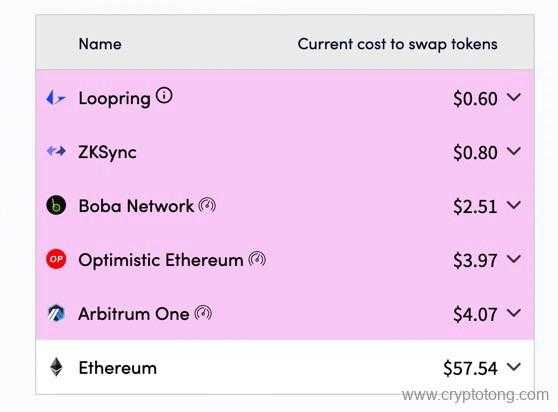The width and height of the screenshot is (558, 412).
Task: Expand the Ethereum $57.54 chevron
Action: (514, 366)
